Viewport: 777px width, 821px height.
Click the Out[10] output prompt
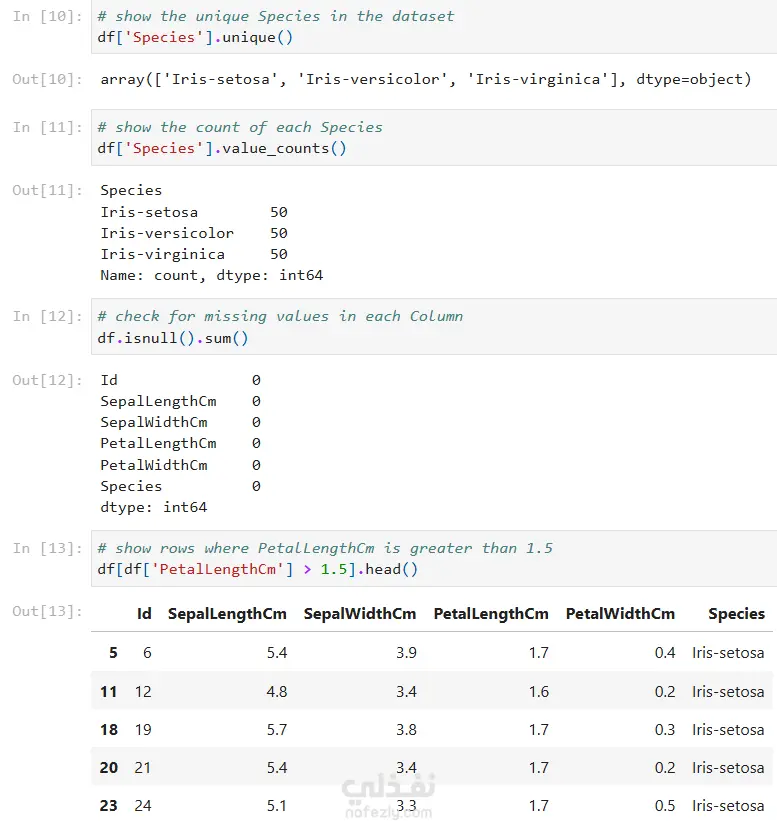(x=47, y=79)
